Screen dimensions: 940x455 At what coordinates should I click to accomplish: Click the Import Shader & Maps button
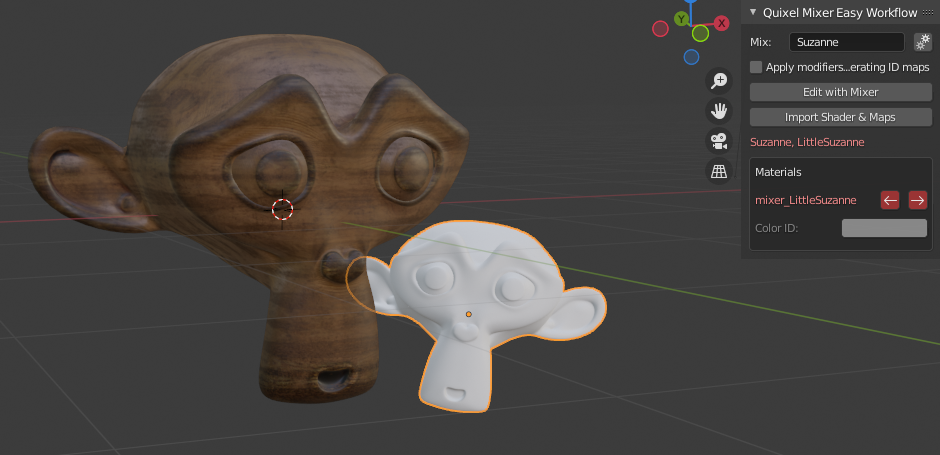[840, 117]
